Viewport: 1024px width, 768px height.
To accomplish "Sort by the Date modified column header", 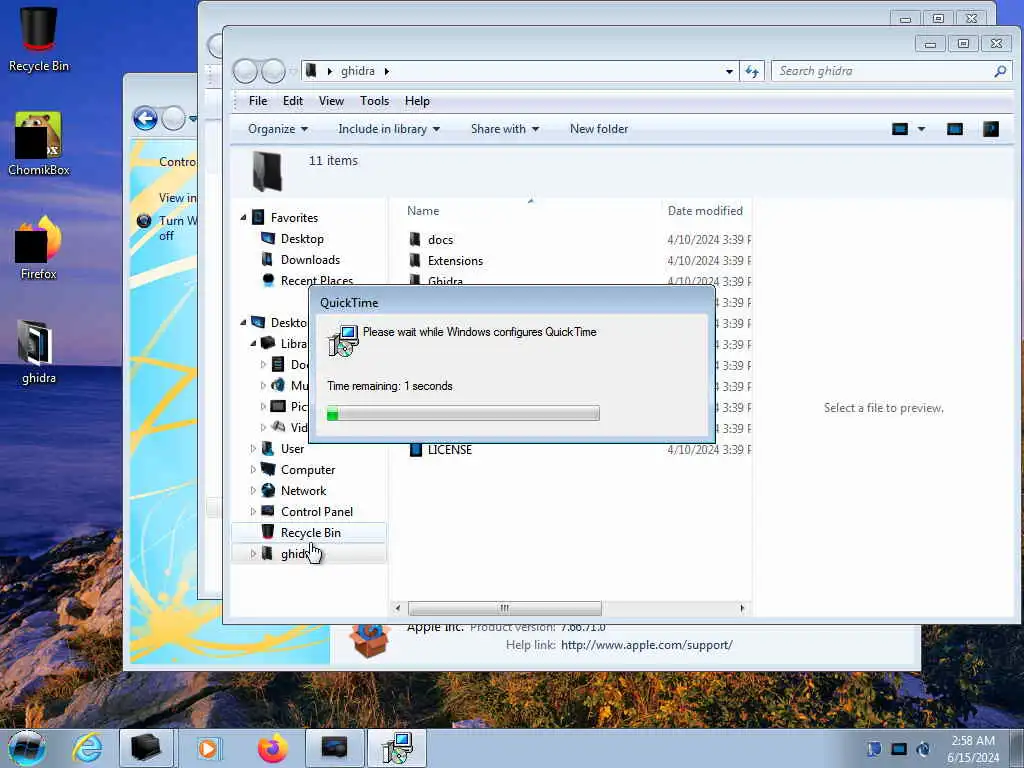I will point(705,210).
